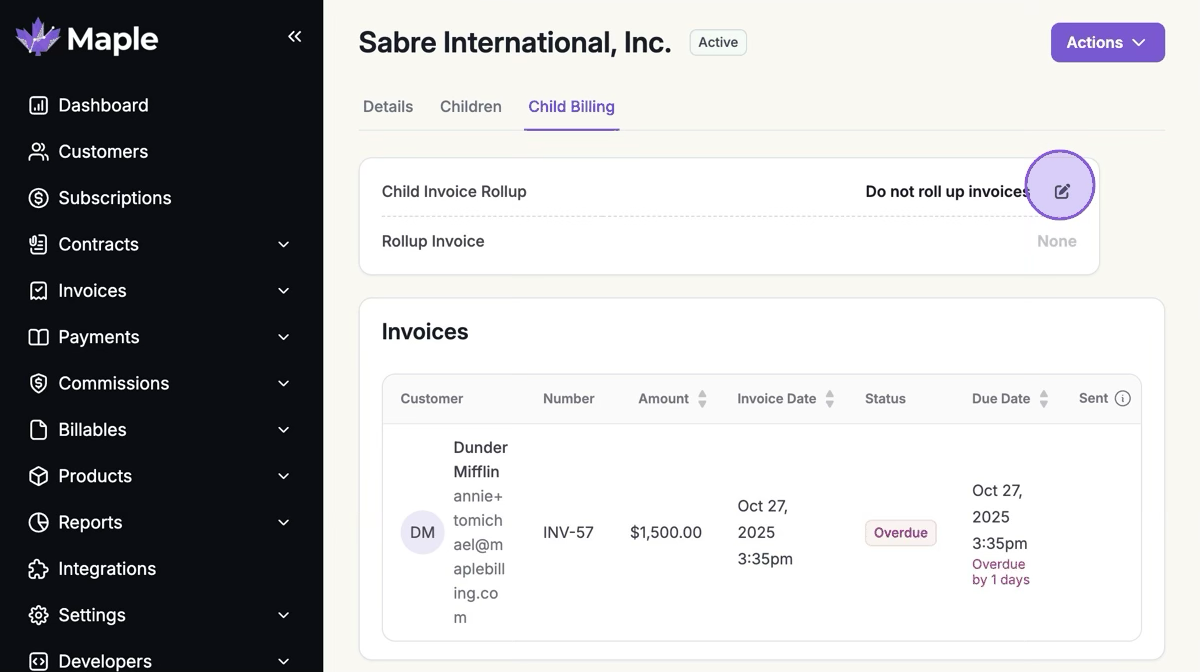The width and height of the screenshot is (1200, 672).
Task: Click the Dashboard icon in sidebar
Action: coord(38,105)
